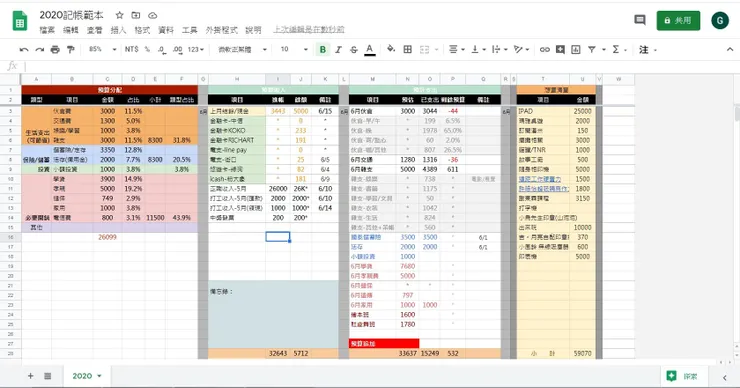Image resolution: width=740 pixels, height=388 pixels.
Task: Click the Redo arrow icon
Action: (40, 49)
